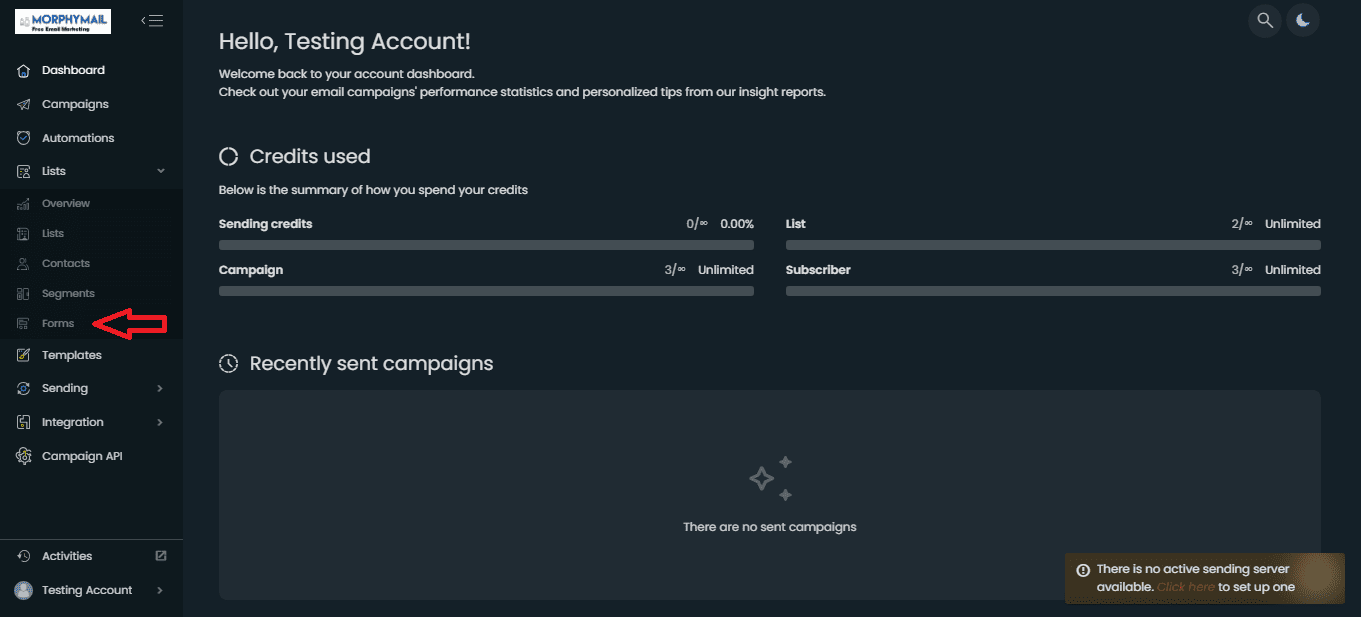Open Contacts in the Lists submenu
Image resolution: width=1361 pixels, height=617 pixels.
66,263
